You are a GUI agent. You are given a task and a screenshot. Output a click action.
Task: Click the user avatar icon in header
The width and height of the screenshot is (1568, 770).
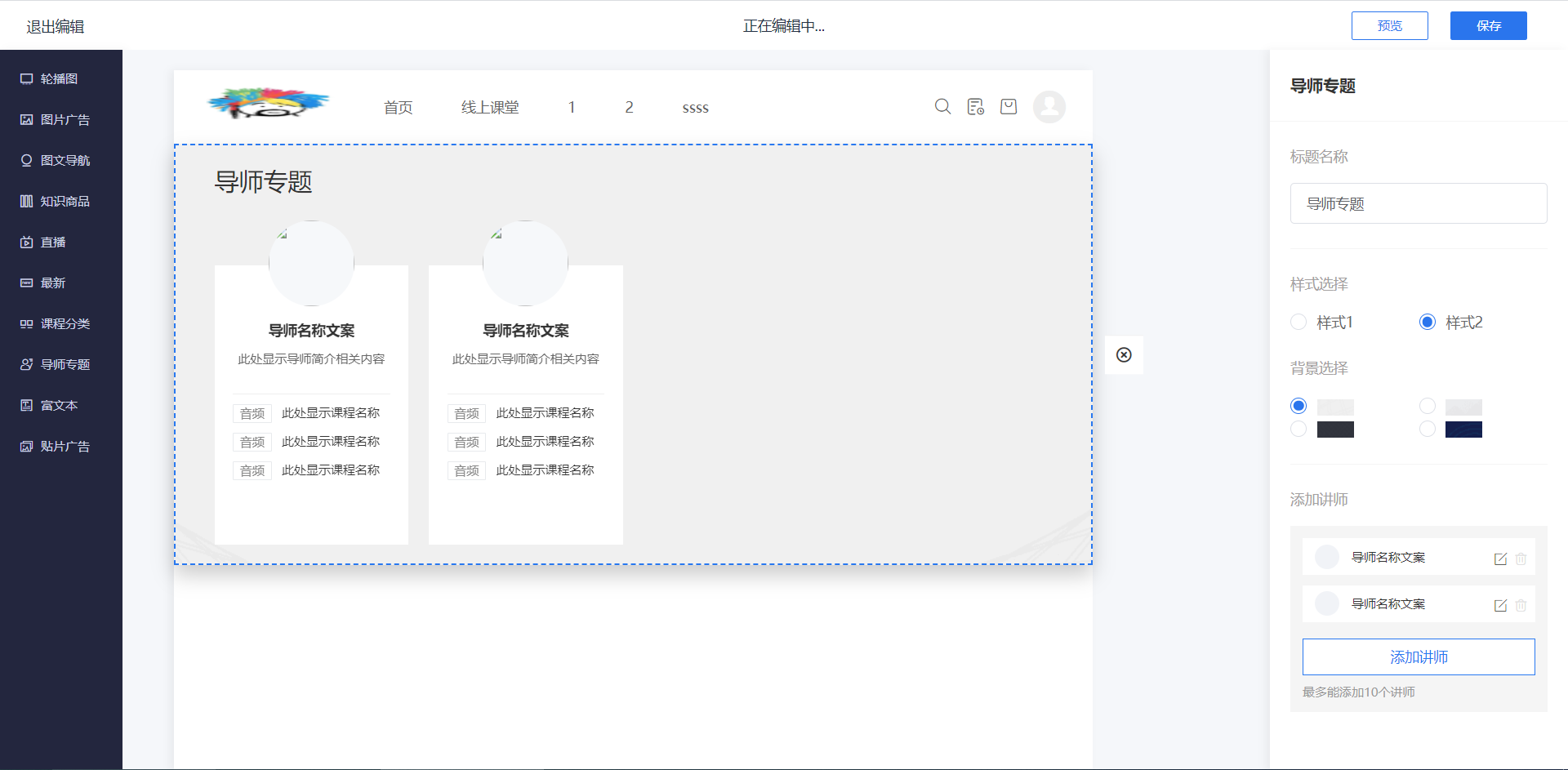(x=1049, y=107)
